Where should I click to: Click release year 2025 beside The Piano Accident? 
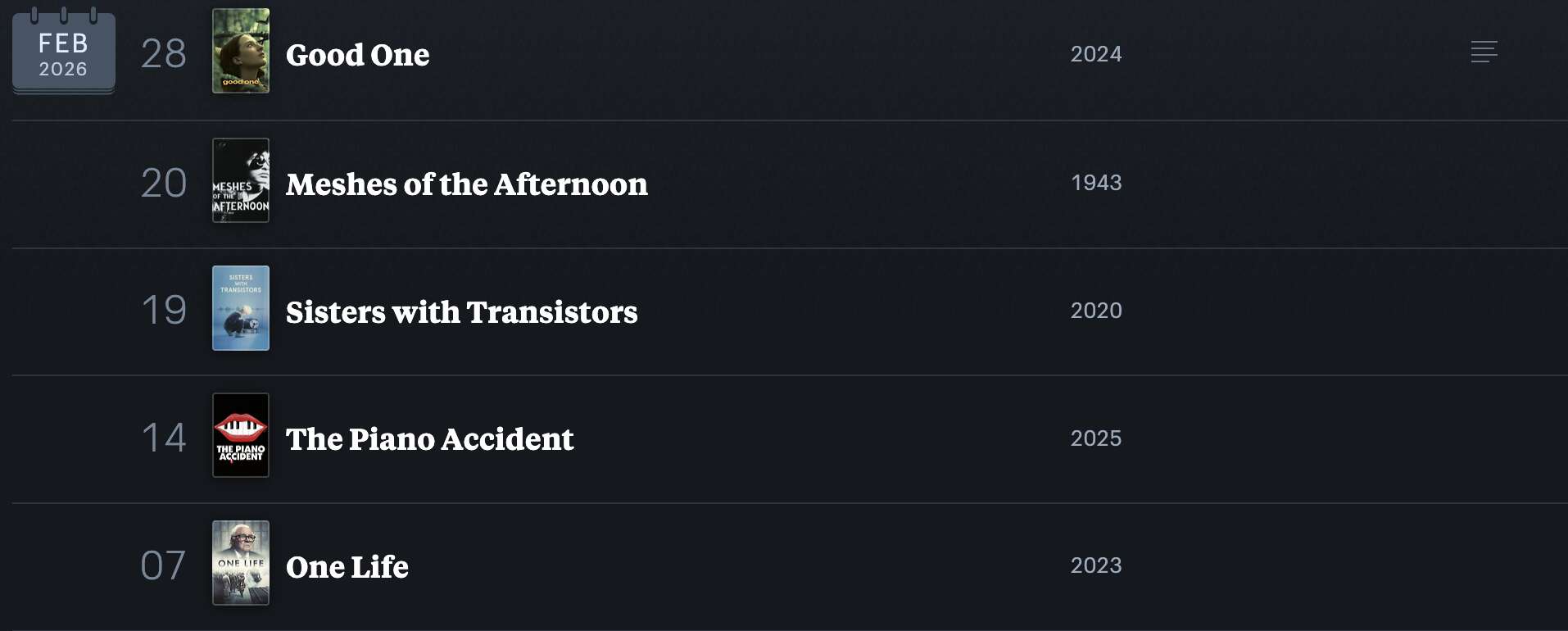click(x=1095, y=438)
